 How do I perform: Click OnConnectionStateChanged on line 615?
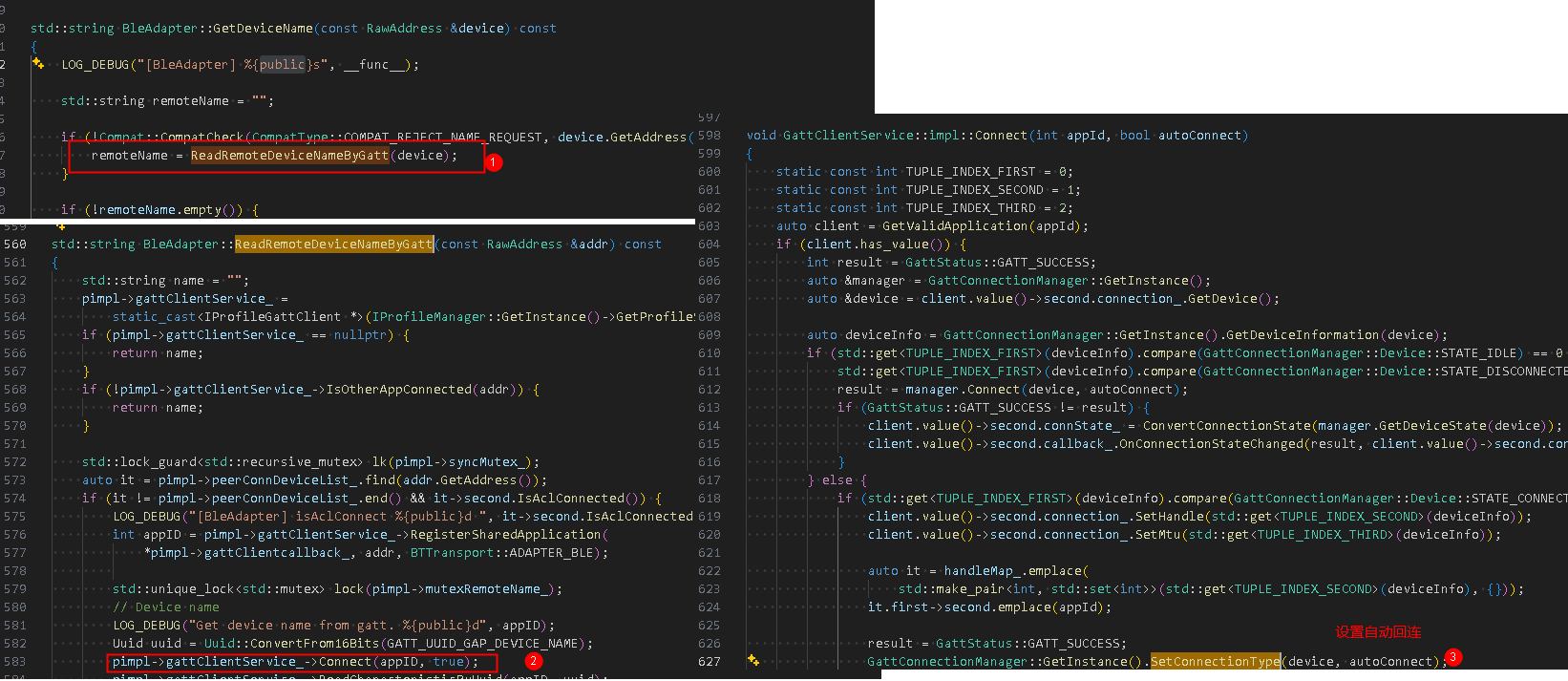(x=1211, y=443)
